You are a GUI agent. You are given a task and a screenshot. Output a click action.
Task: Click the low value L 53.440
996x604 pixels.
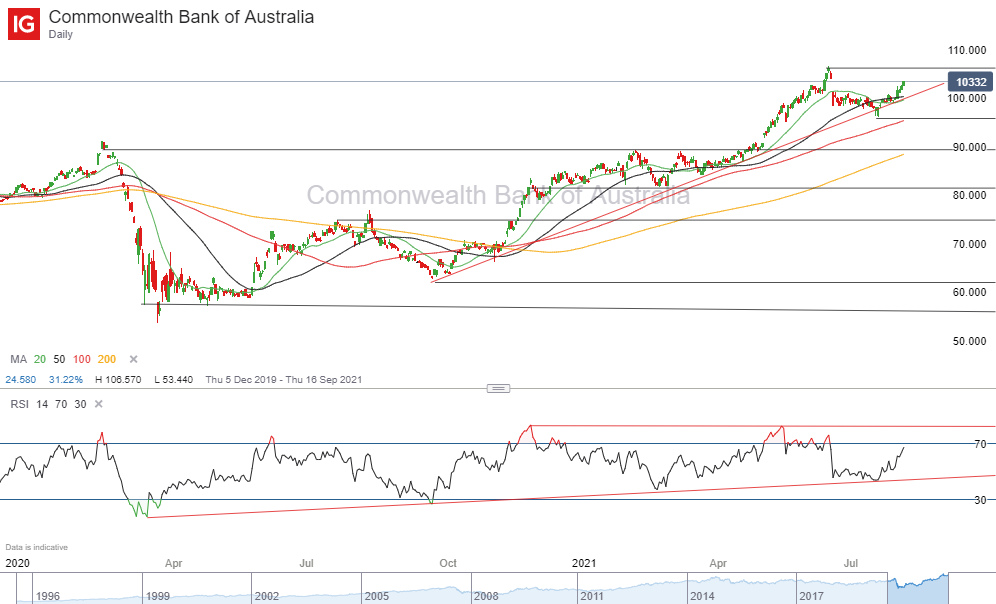click(173, 380)
